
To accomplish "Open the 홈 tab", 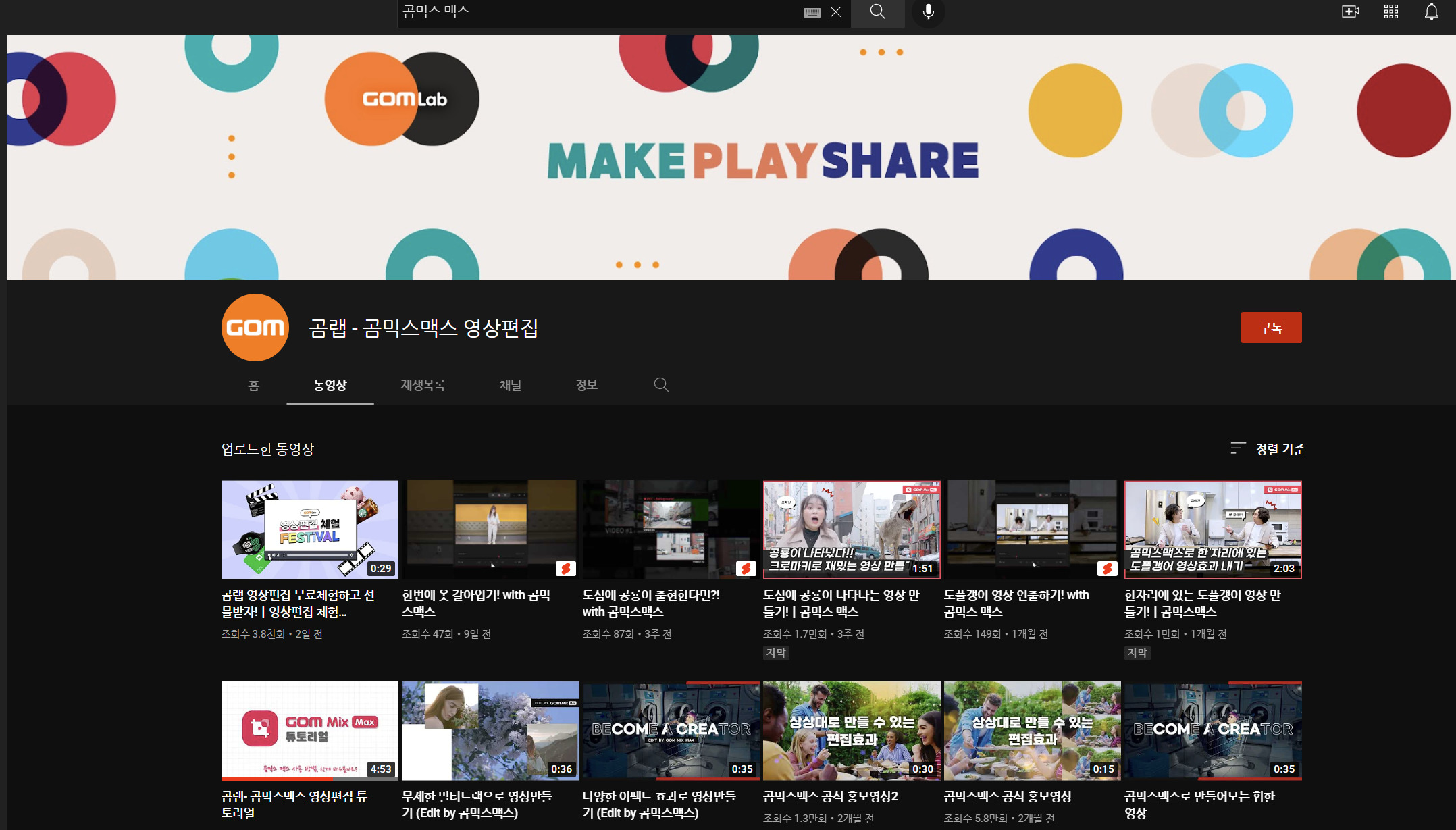I will pyautogui.click(x=254, y=385).
